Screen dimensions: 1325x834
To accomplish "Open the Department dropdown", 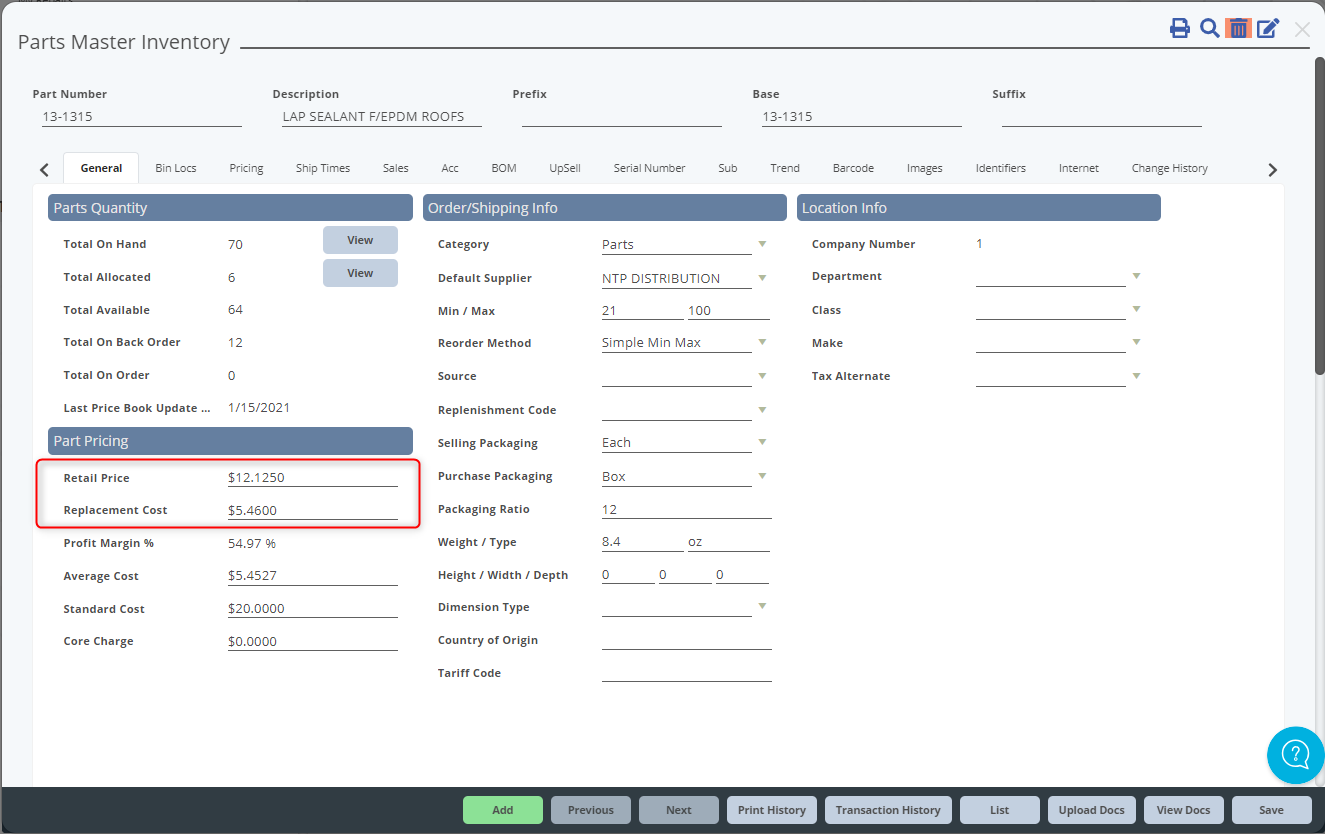I will point(1136,276).
